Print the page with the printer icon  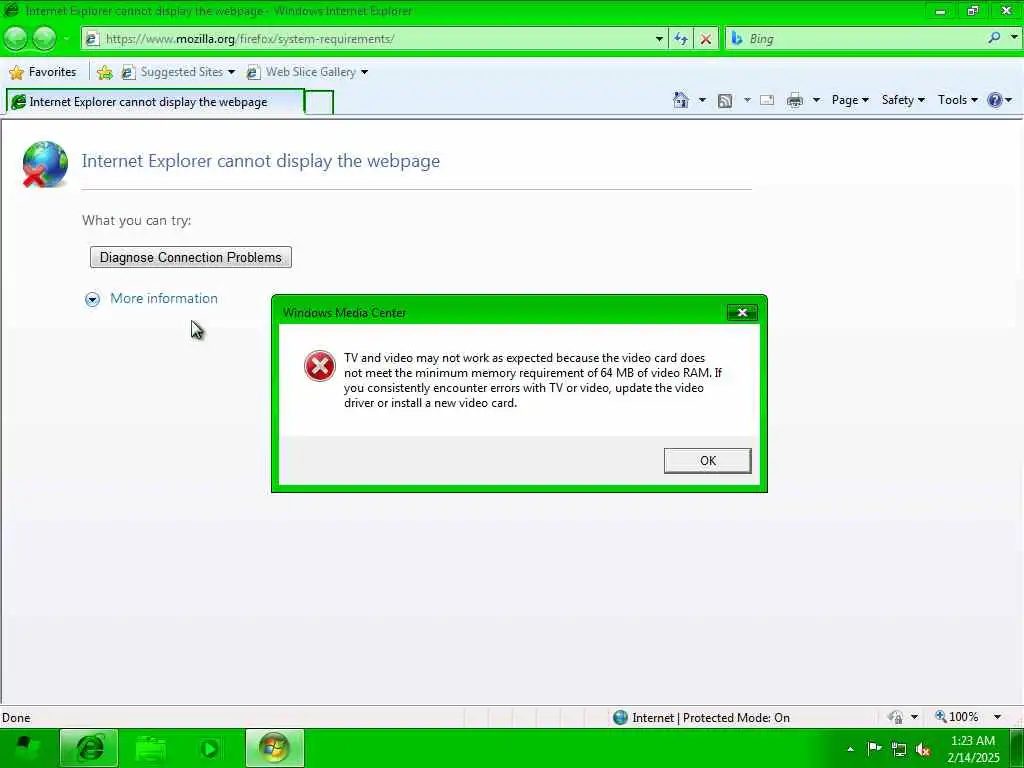coord(795,100)
